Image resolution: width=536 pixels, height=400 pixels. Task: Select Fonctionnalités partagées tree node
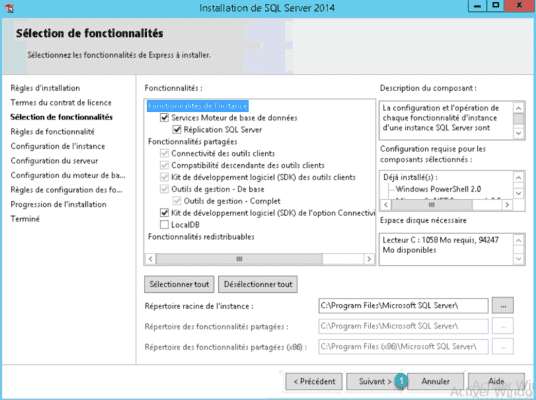pos(192,142)
